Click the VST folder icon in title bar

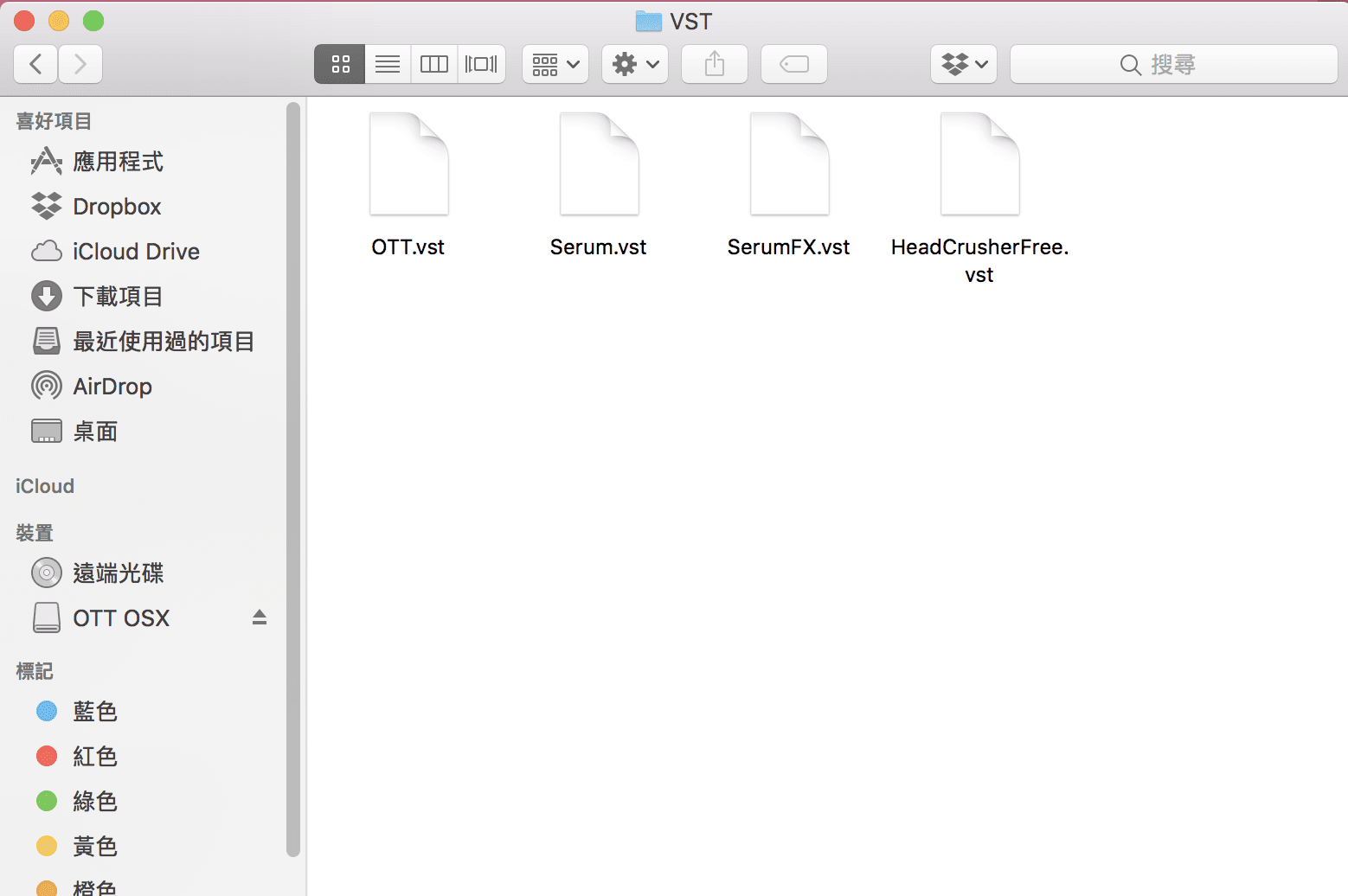(x=648, y=21)
